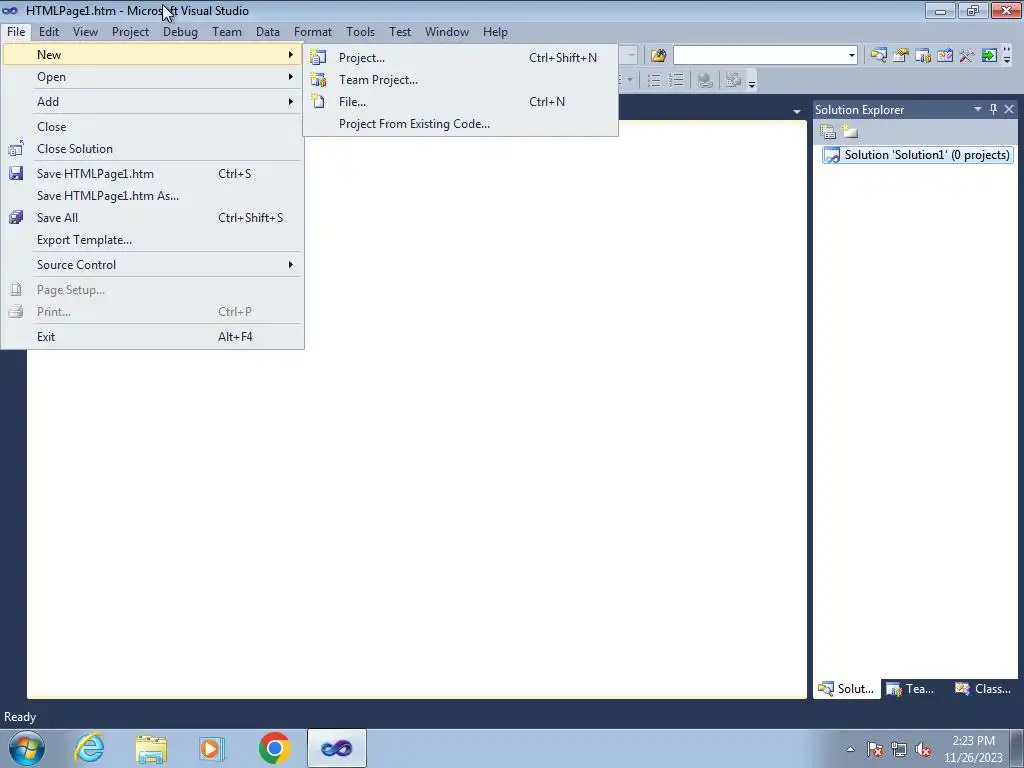Open the Debug menu
This screenshot has height=768, width=1024.
(x=180, y=31)
